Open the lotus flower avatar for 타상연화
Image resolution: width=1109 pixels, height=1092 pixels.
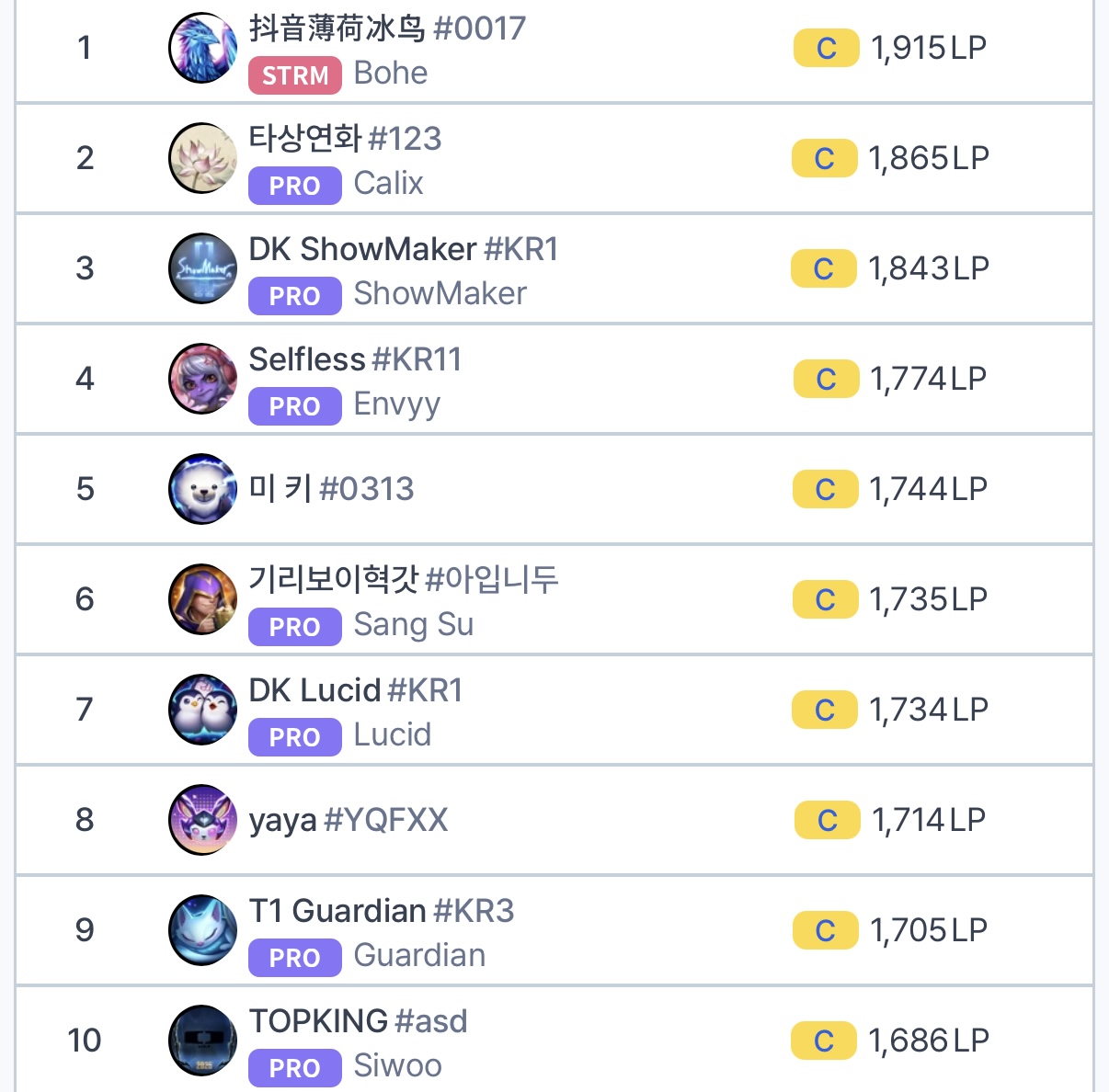[203, 158]
